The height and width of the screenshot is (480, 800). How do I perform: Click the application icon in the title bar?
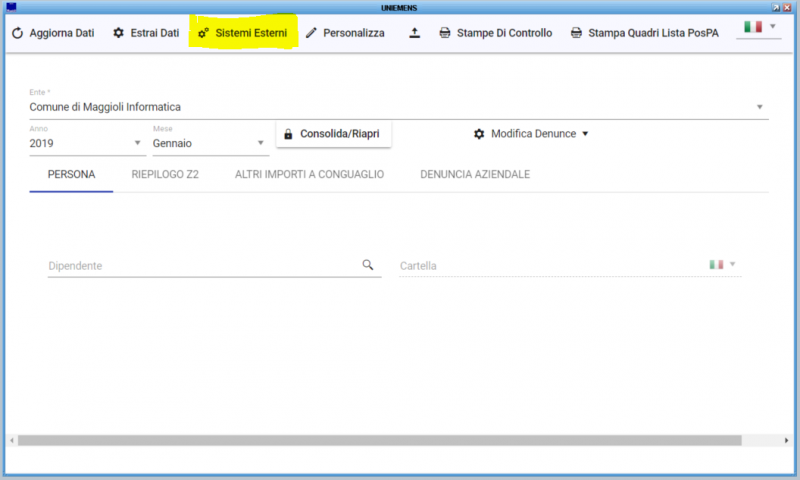tap(11, 7)
